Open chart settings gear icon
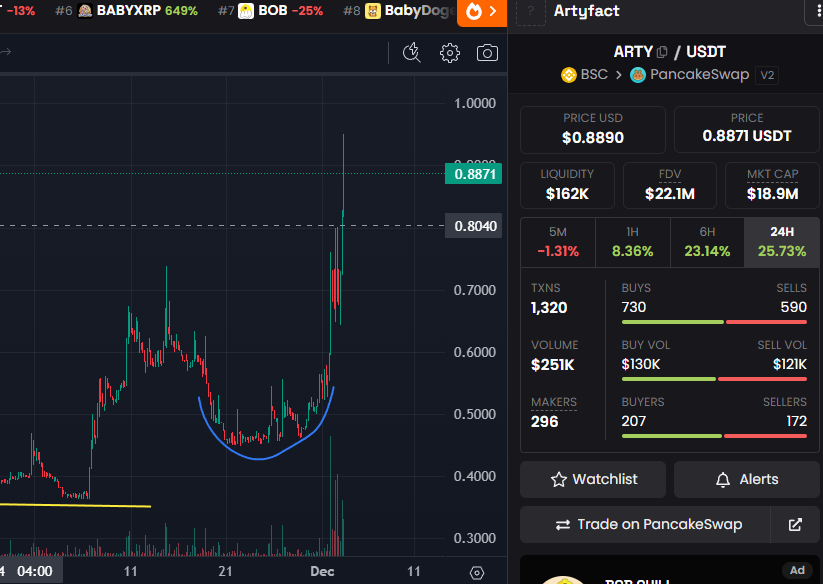Image resolution: width=823 pixels, height=584 pixels. (450, 53)
